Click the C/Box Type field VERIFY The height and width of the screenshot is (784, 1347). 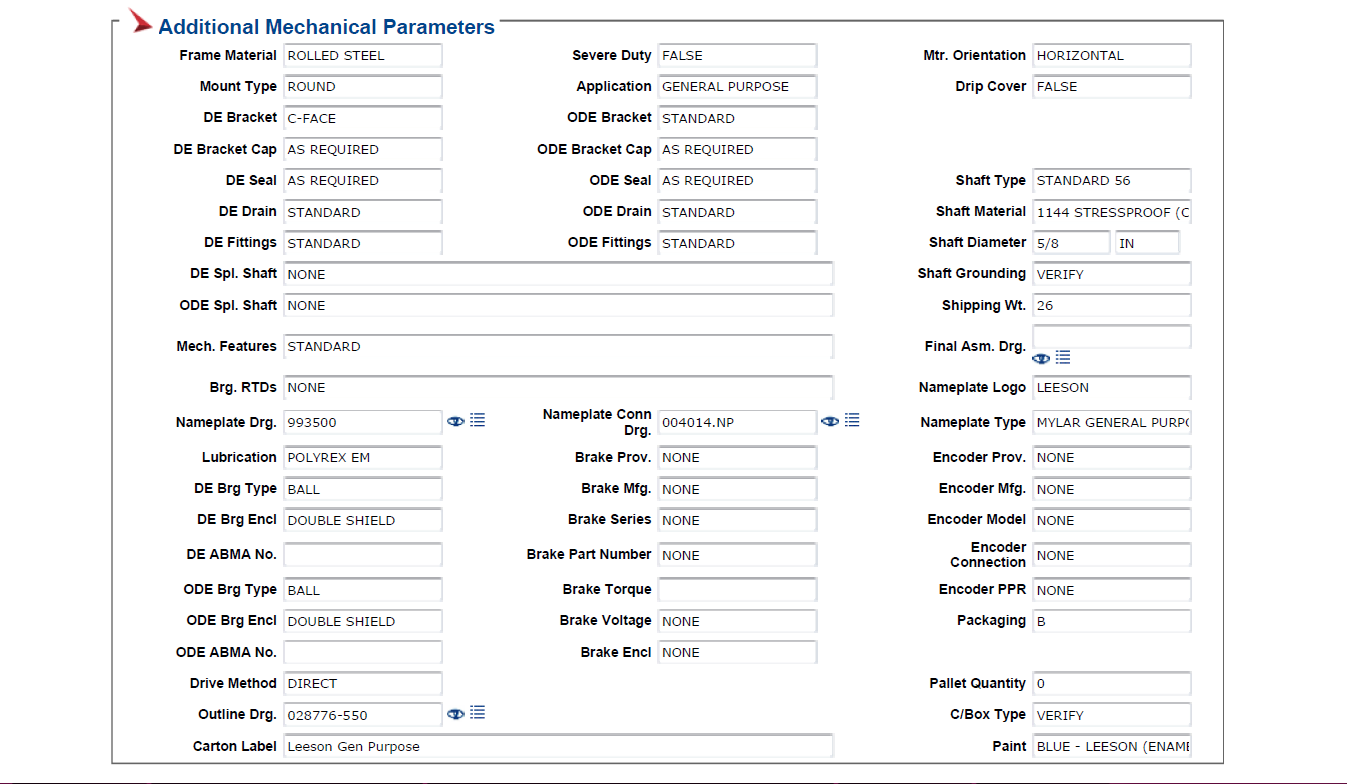click(x=1112, y=715)
